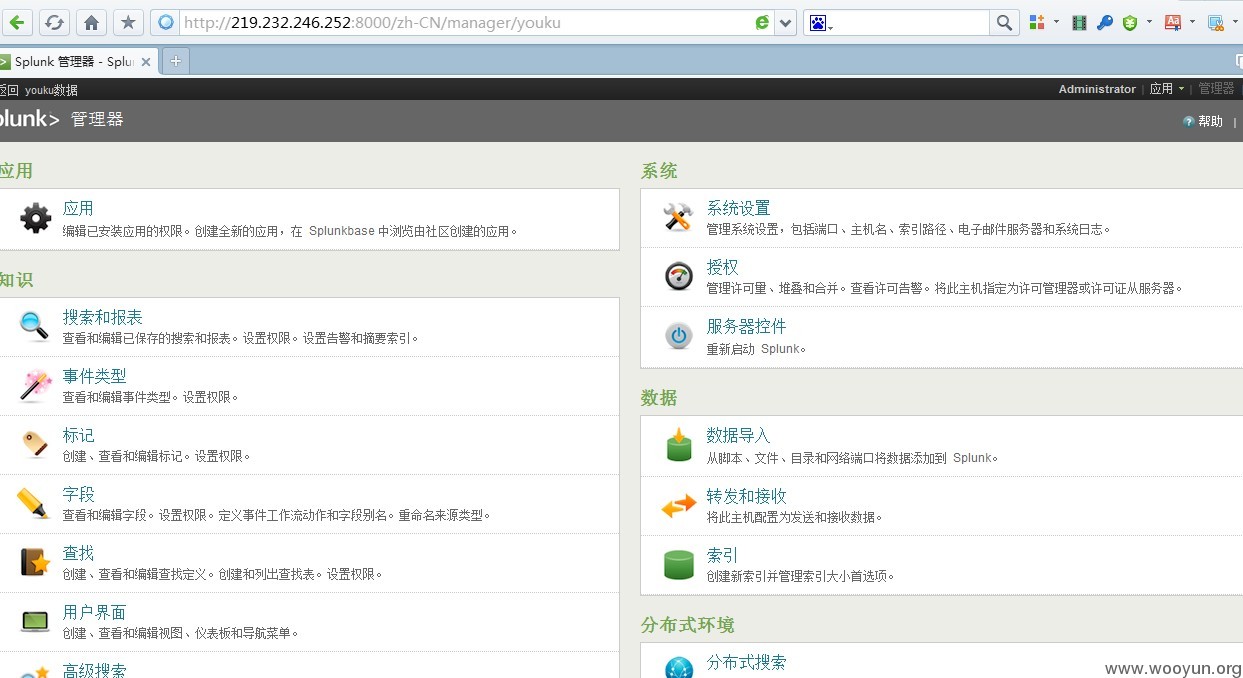The image size is (1243, 678).
Task: Click the black gear 应用 icon
Action: pyautogui.click(x=35, y=218)
